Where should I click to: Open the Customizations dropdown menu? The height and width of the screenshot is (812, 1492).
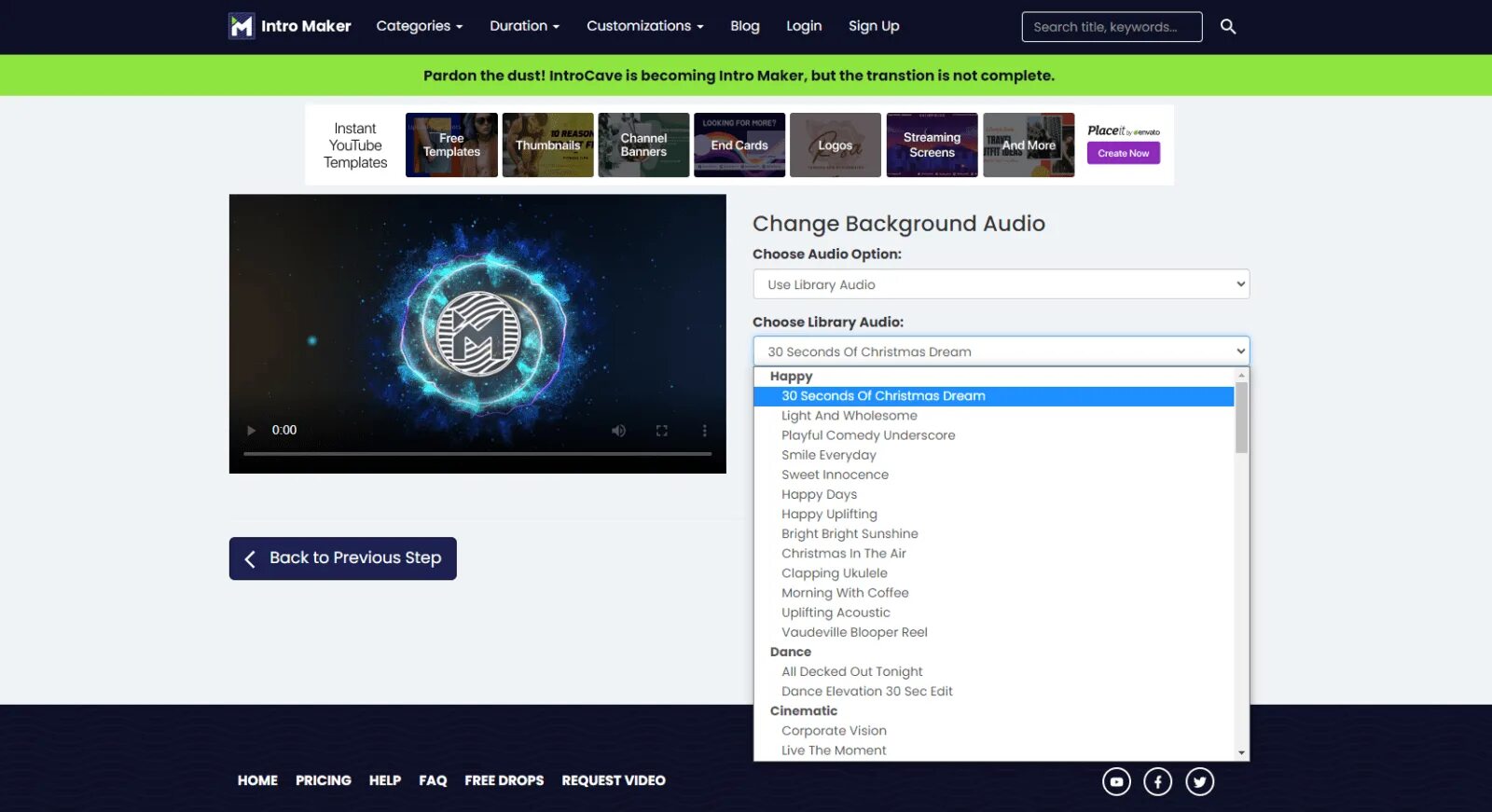645,26
